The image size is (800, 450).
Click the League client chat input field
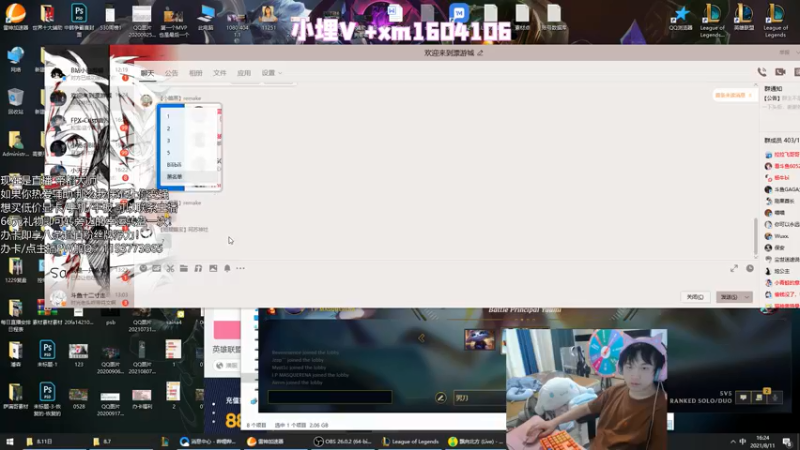(330, 397)
